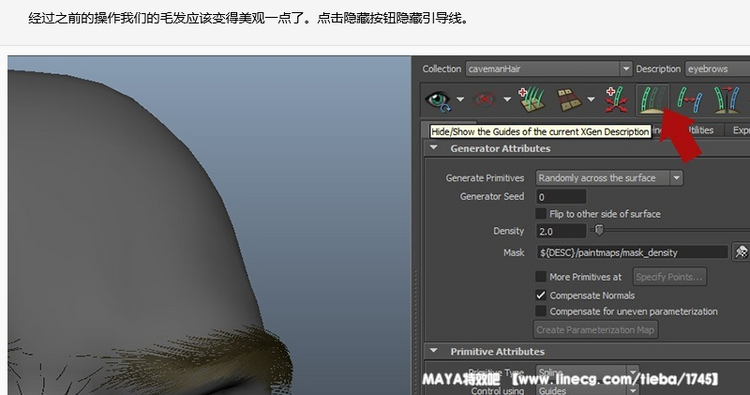Click the brown patch binding icon
Viewport: 750px width, 395px height.
pyautogui.click(x=569, y=99)
